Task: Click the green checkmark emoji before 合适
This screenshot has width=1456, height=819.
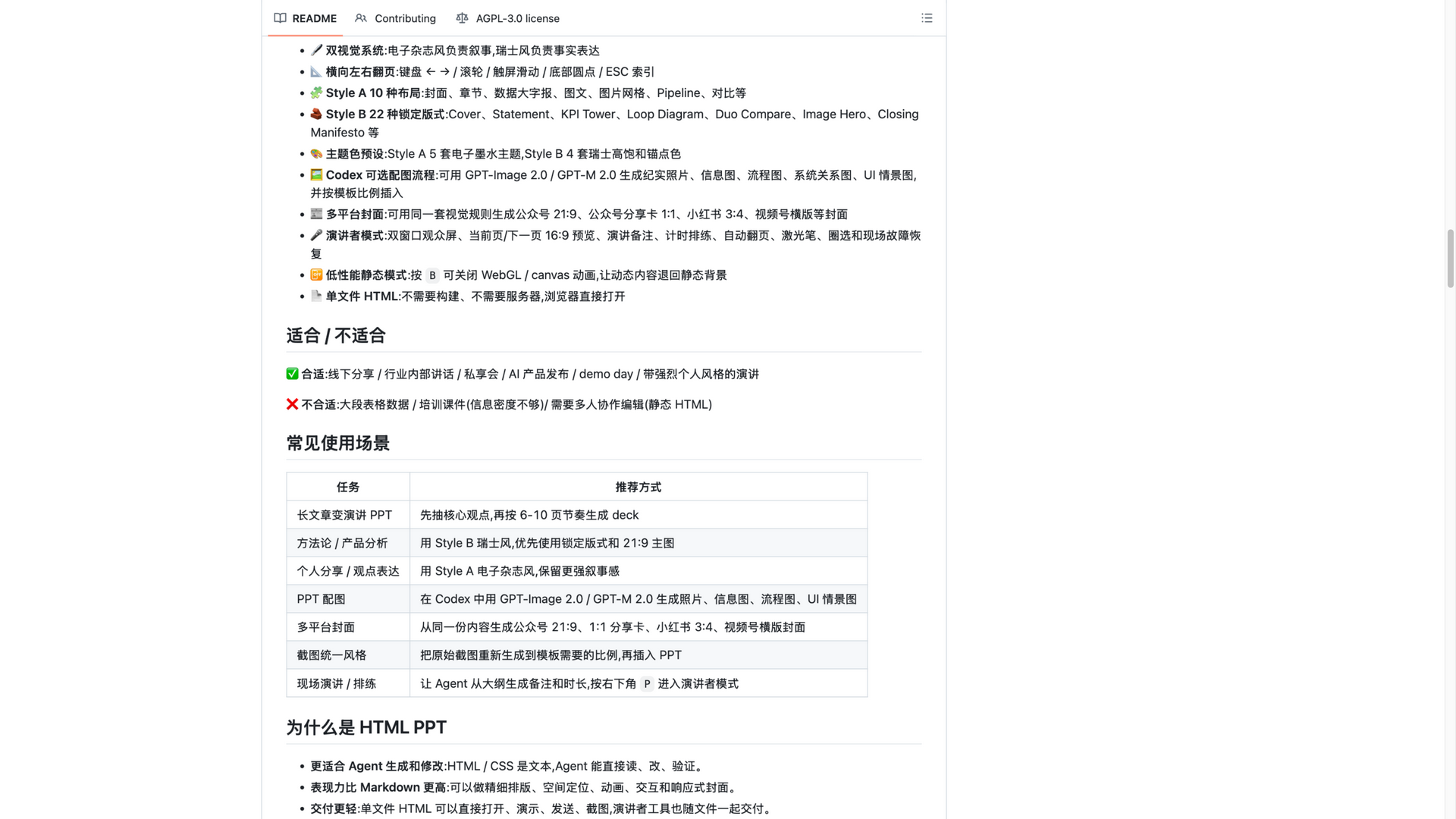Action: (292, 374)
